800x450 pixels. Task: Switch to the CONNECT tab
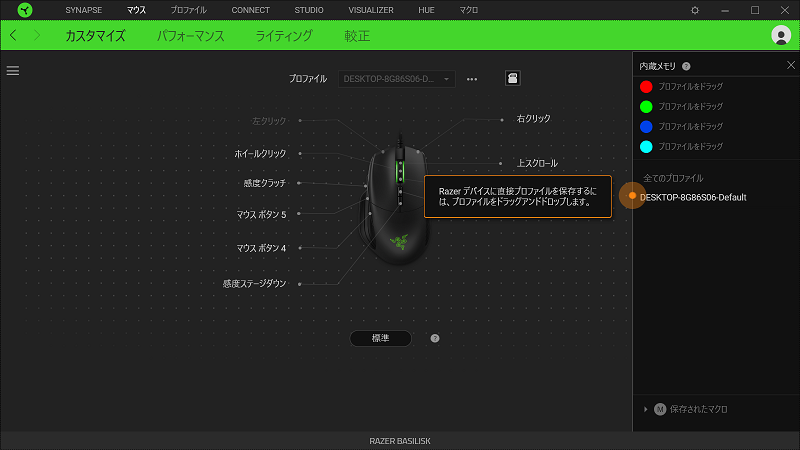(251, 10)
